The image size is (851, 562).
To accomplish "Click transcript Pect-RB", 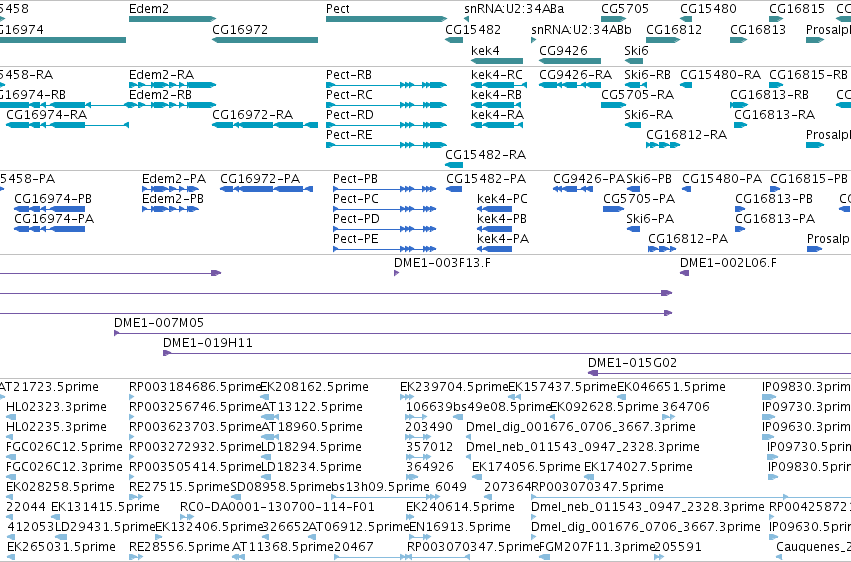I will click(x=386, y=85).
